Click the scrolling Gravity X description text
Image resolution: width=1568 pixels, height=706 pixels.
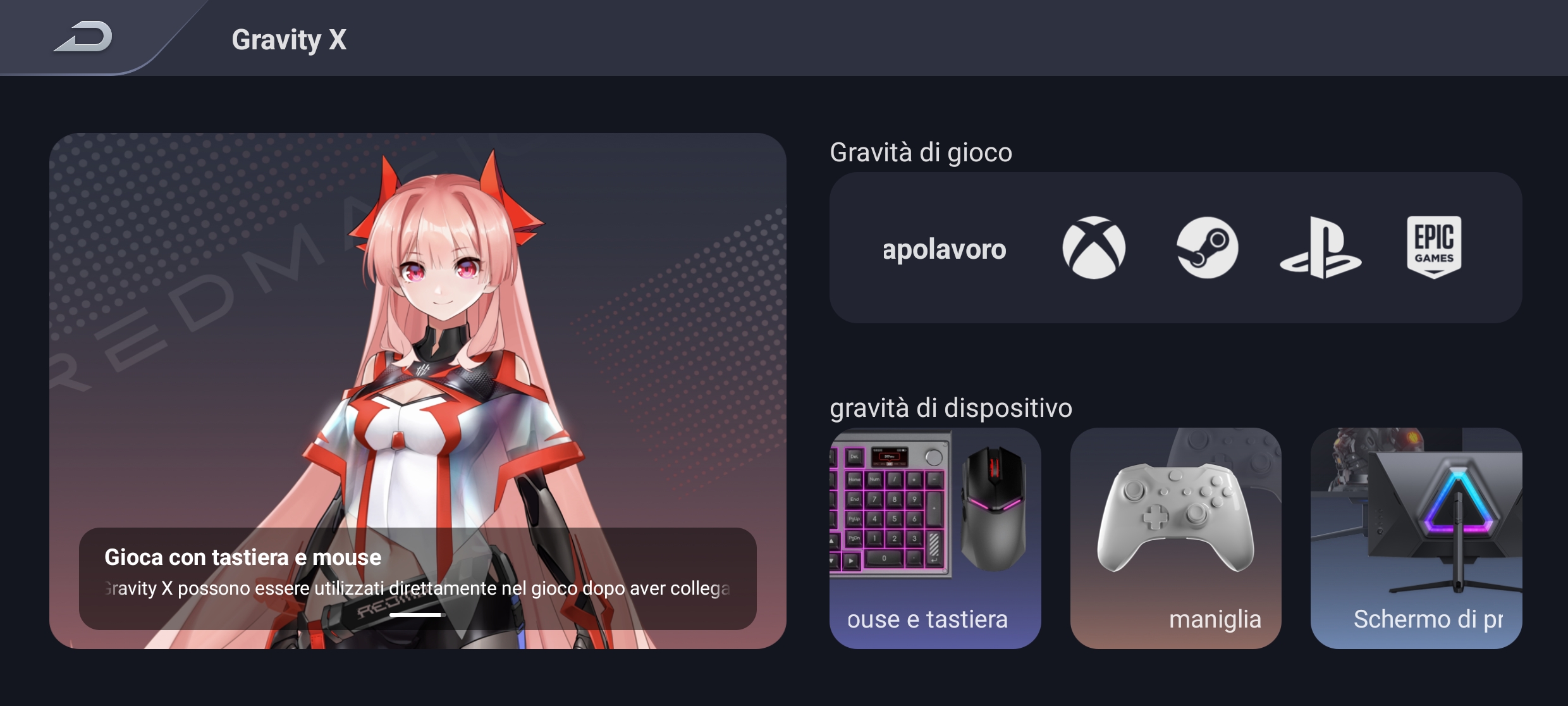(x=417, y=588)
